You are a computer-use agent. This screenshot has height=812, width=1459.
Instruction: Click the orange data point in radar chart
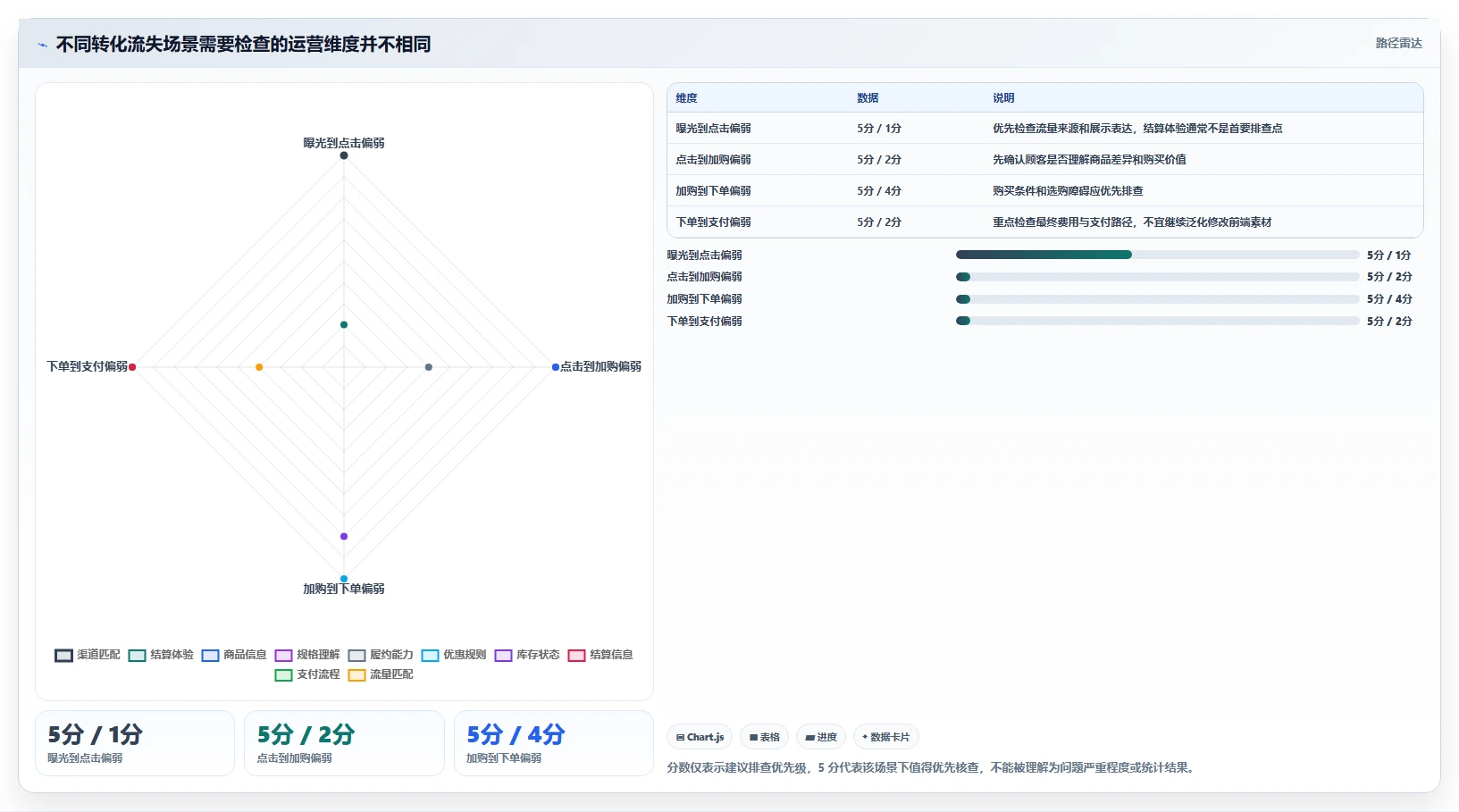coord(259,367)
